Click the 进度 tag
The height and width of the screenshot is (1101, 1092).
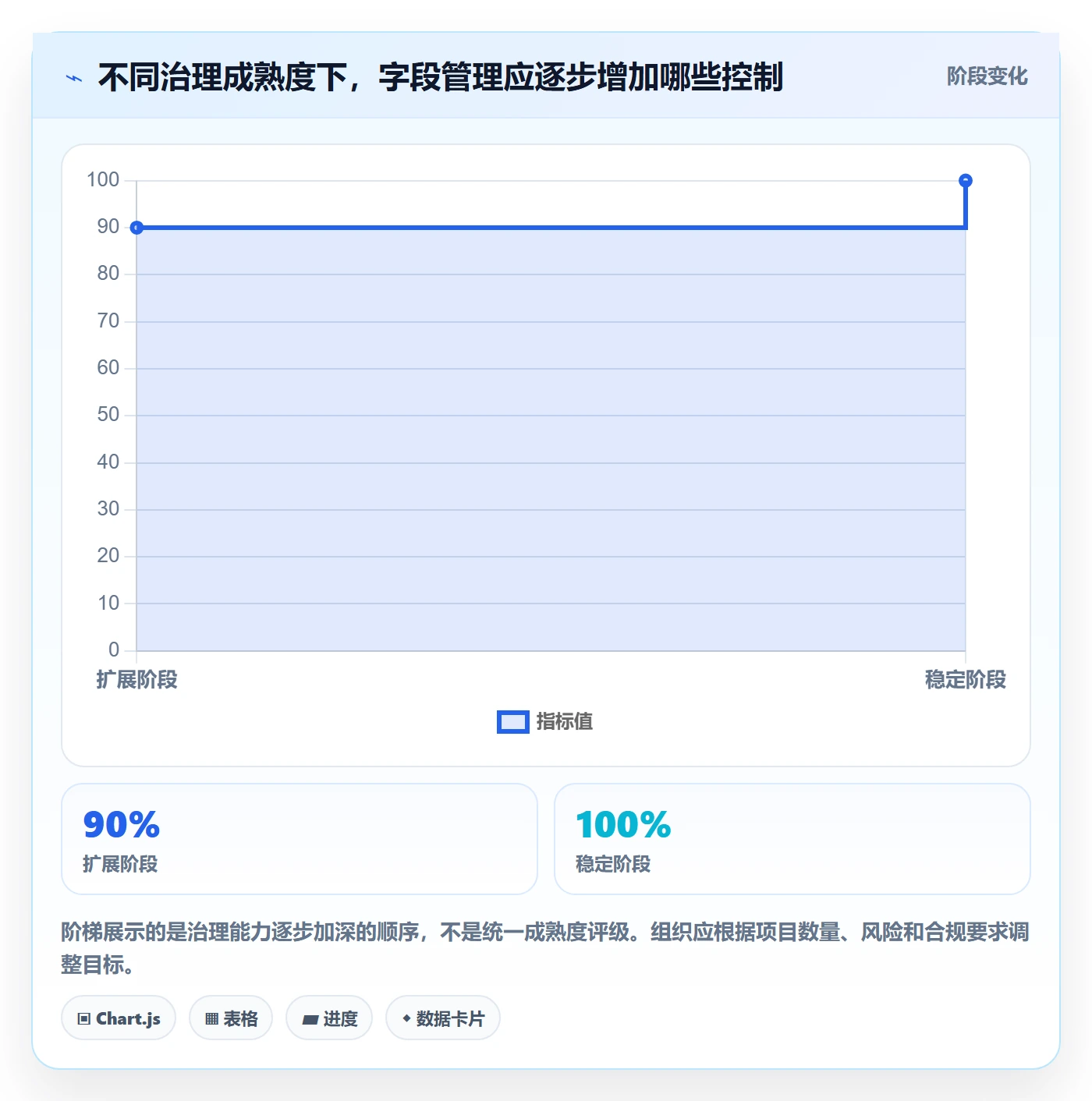point(329,1018)
